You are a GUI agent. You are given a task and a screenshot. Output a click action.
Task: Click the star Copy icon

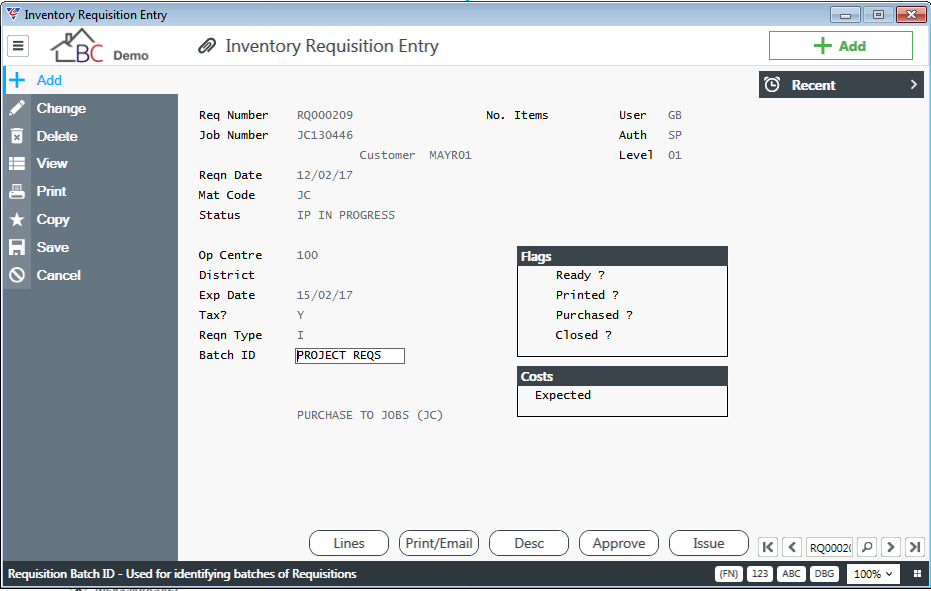pos(17,219)
